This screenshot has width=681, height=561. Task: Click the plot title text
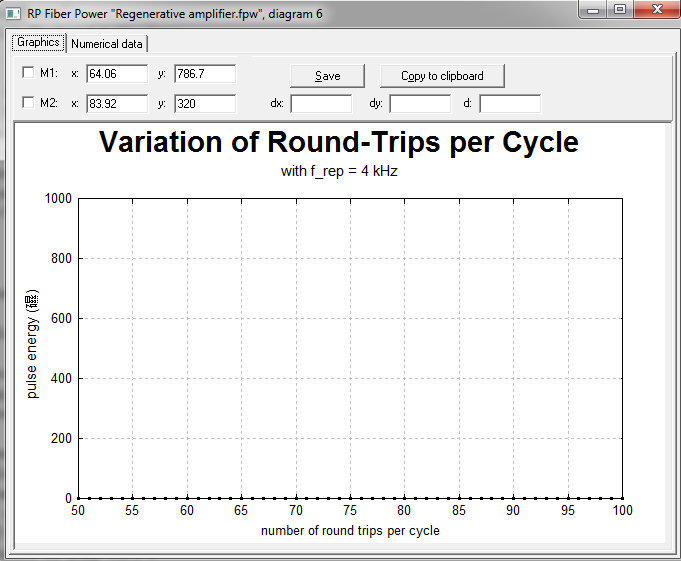pos(339,142)
